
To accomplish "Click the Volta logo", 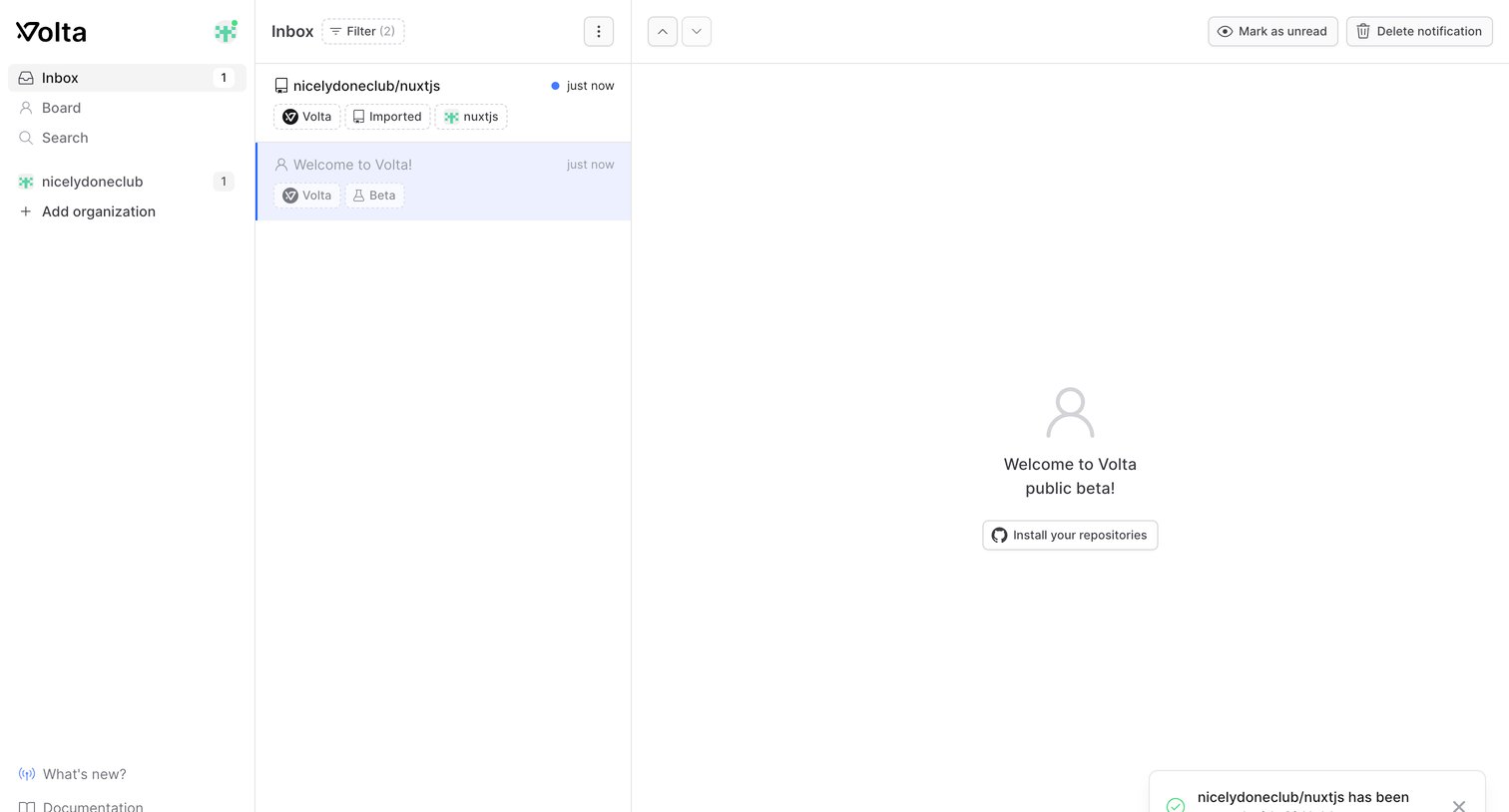I will (51, 32).
